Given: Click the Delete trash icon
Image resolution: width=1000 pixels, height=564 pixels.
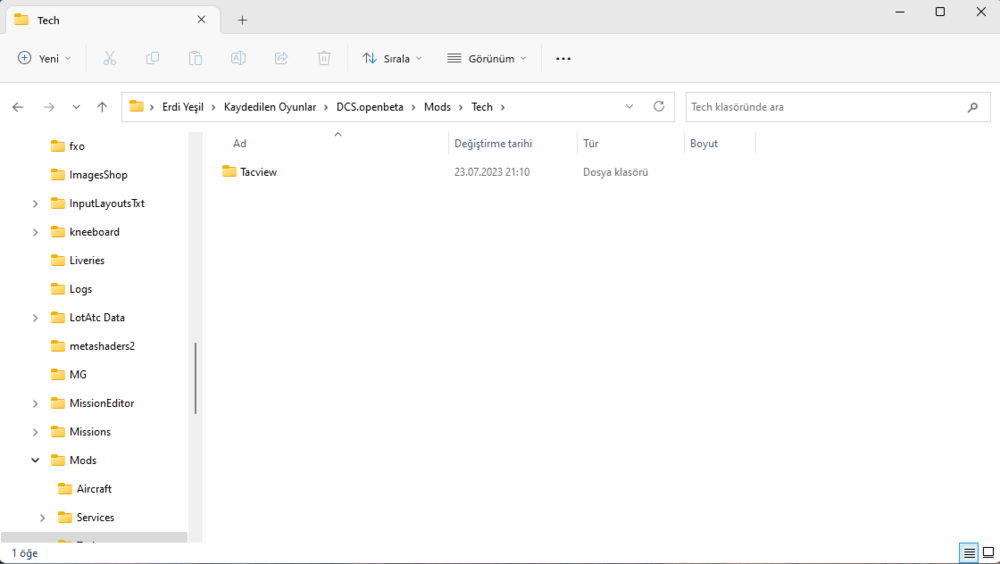Looking at the screenshot, I should tap(324, 58).
